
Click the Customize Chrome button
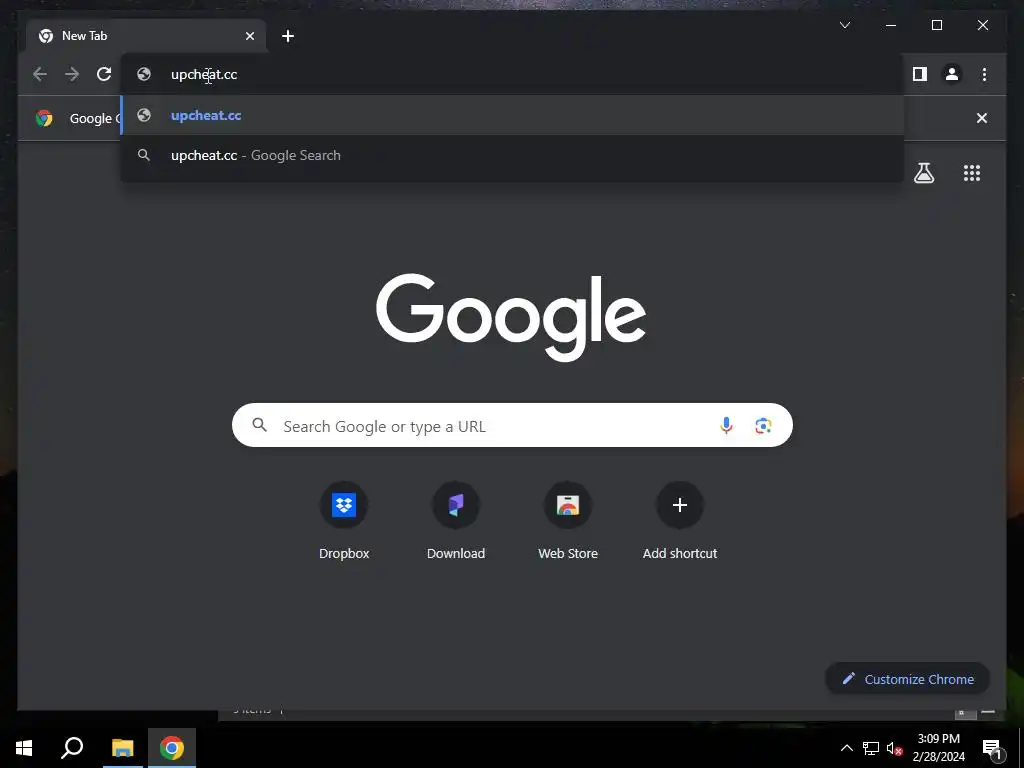point(908,679)
